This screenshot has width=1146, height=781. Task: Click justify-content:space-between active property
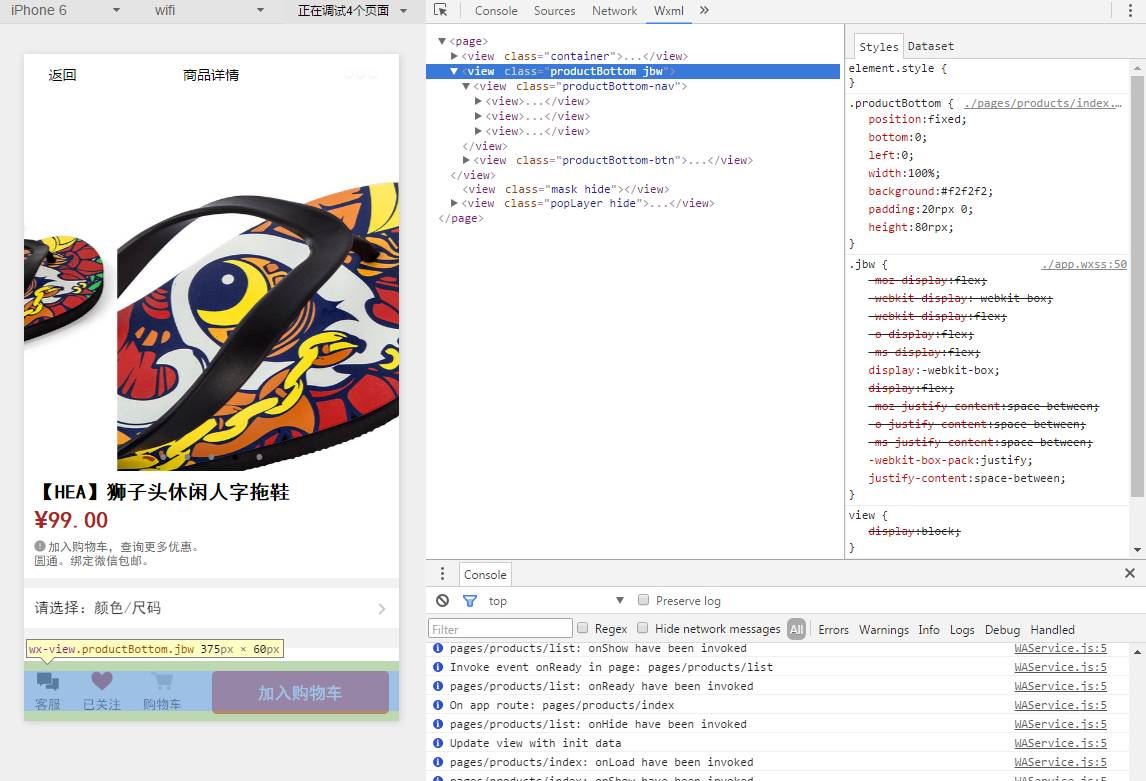[x=966, y=478]
